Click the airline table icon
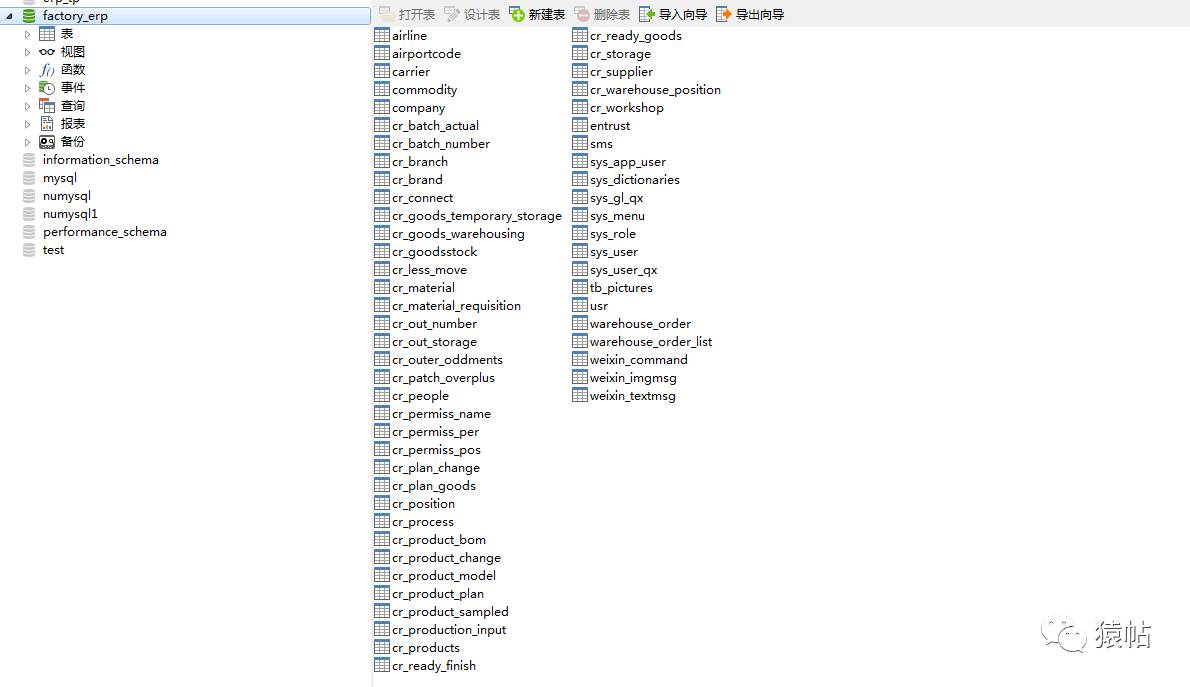The width and height of the screenshot is (1190, 687). point(382,35)
